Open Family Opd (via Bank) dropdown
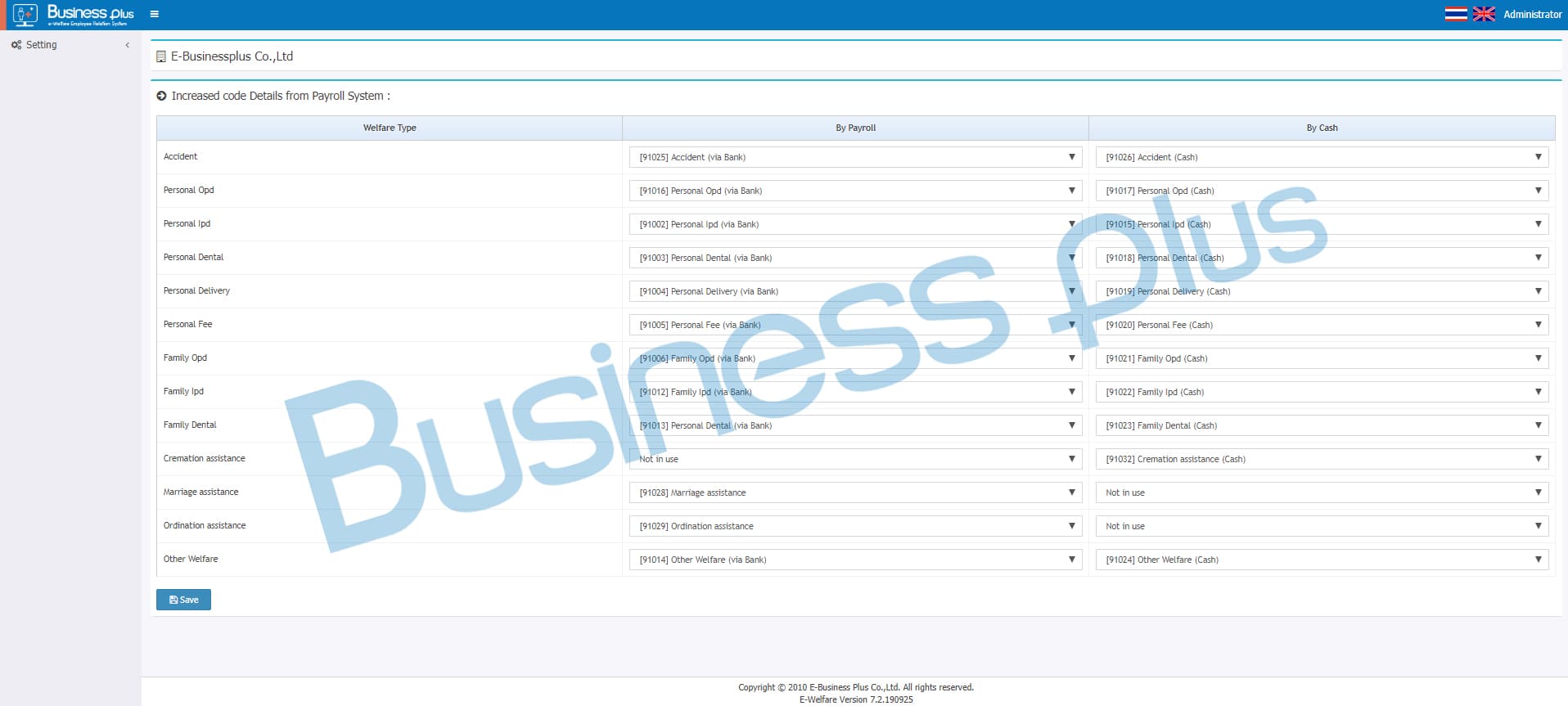The width and height of the screenshot is (1568, 706). (x=855, y=358)
